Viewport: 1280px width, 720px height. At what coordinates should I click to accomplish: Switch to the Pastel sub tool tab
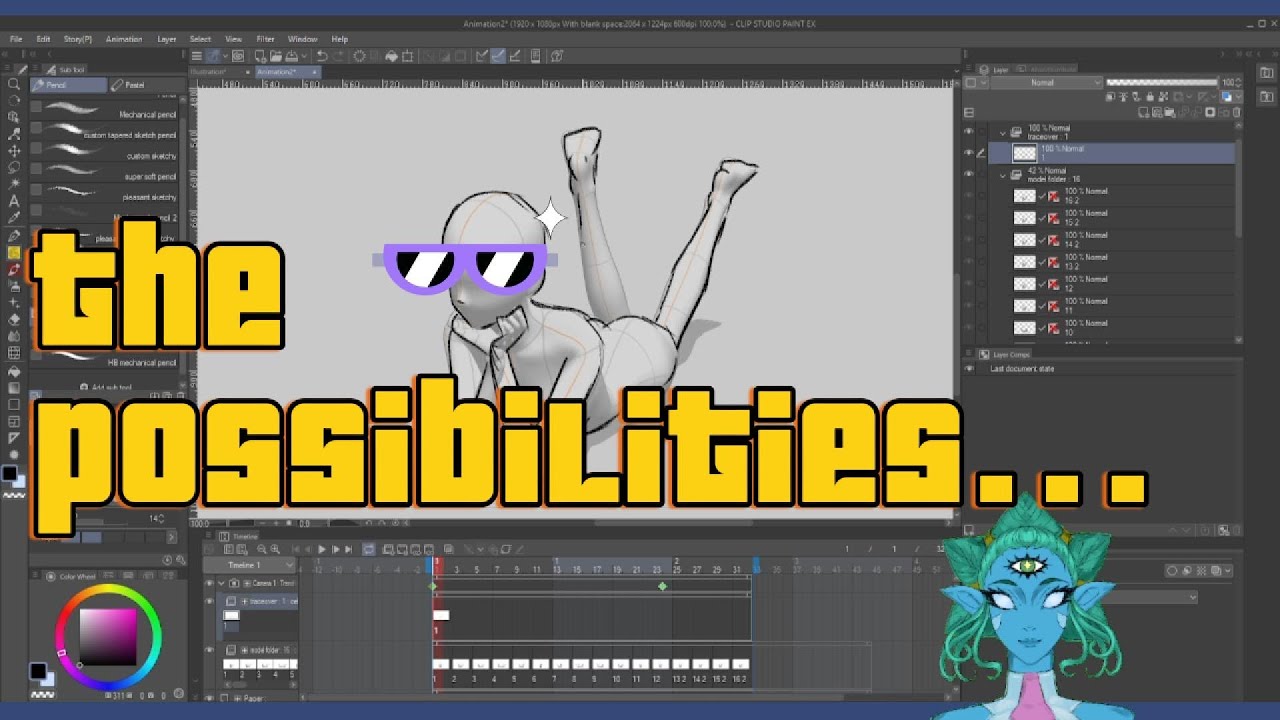pos(145,86)
